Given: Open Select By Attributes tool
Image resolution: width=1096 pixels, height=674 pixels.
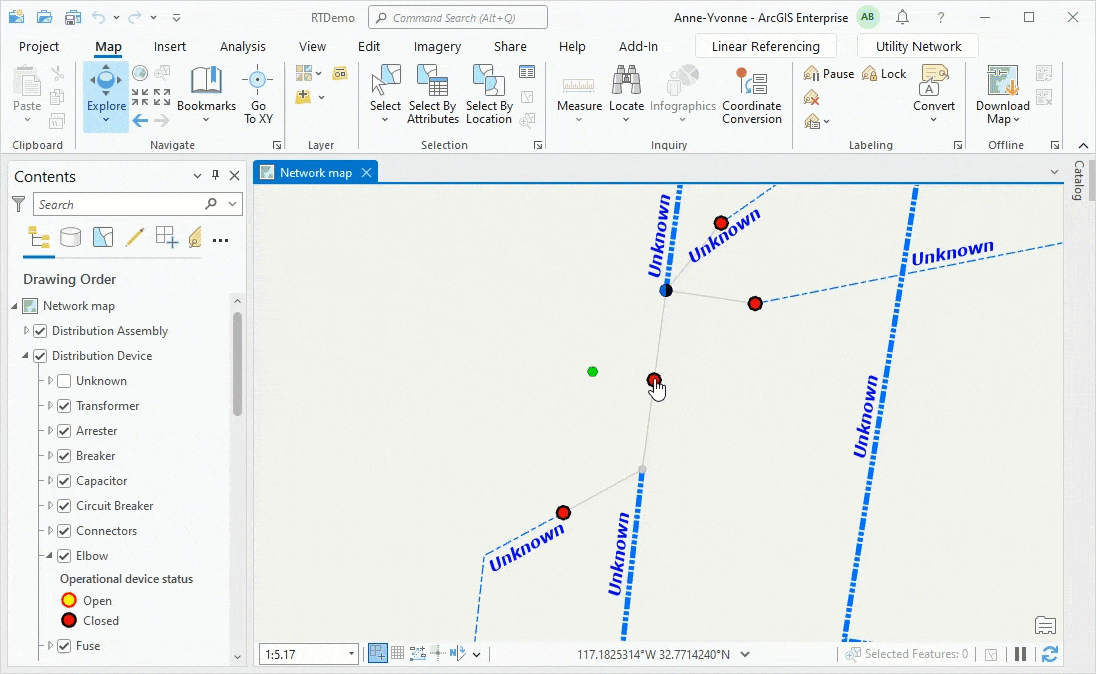Looking at the screenshot, I should coord(433,94).
